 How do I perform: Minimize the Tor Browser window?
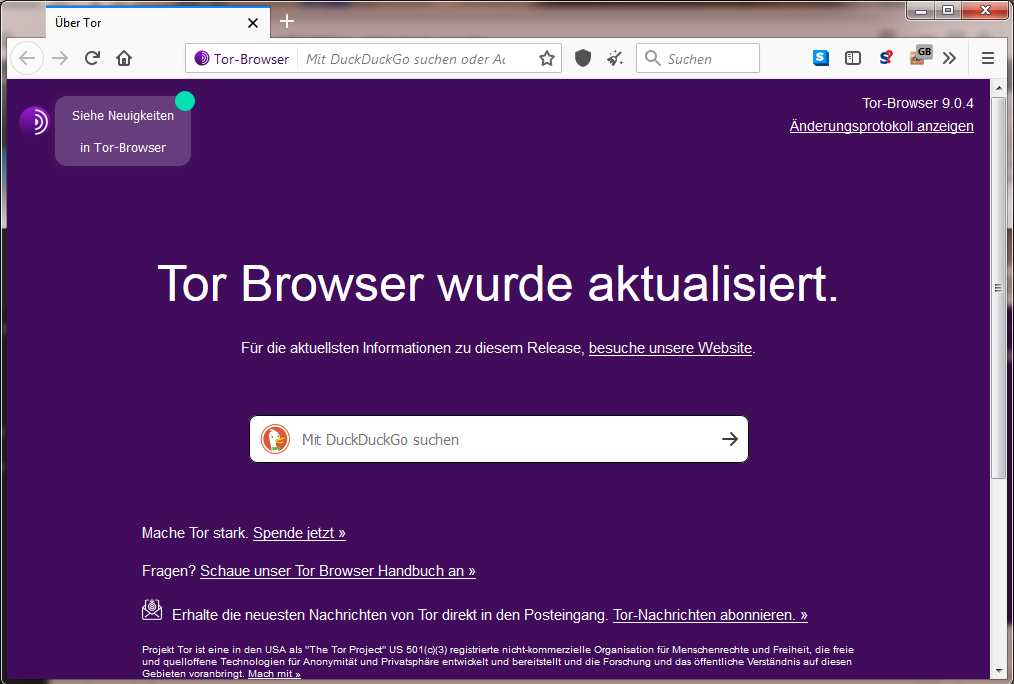click(922, 10)
